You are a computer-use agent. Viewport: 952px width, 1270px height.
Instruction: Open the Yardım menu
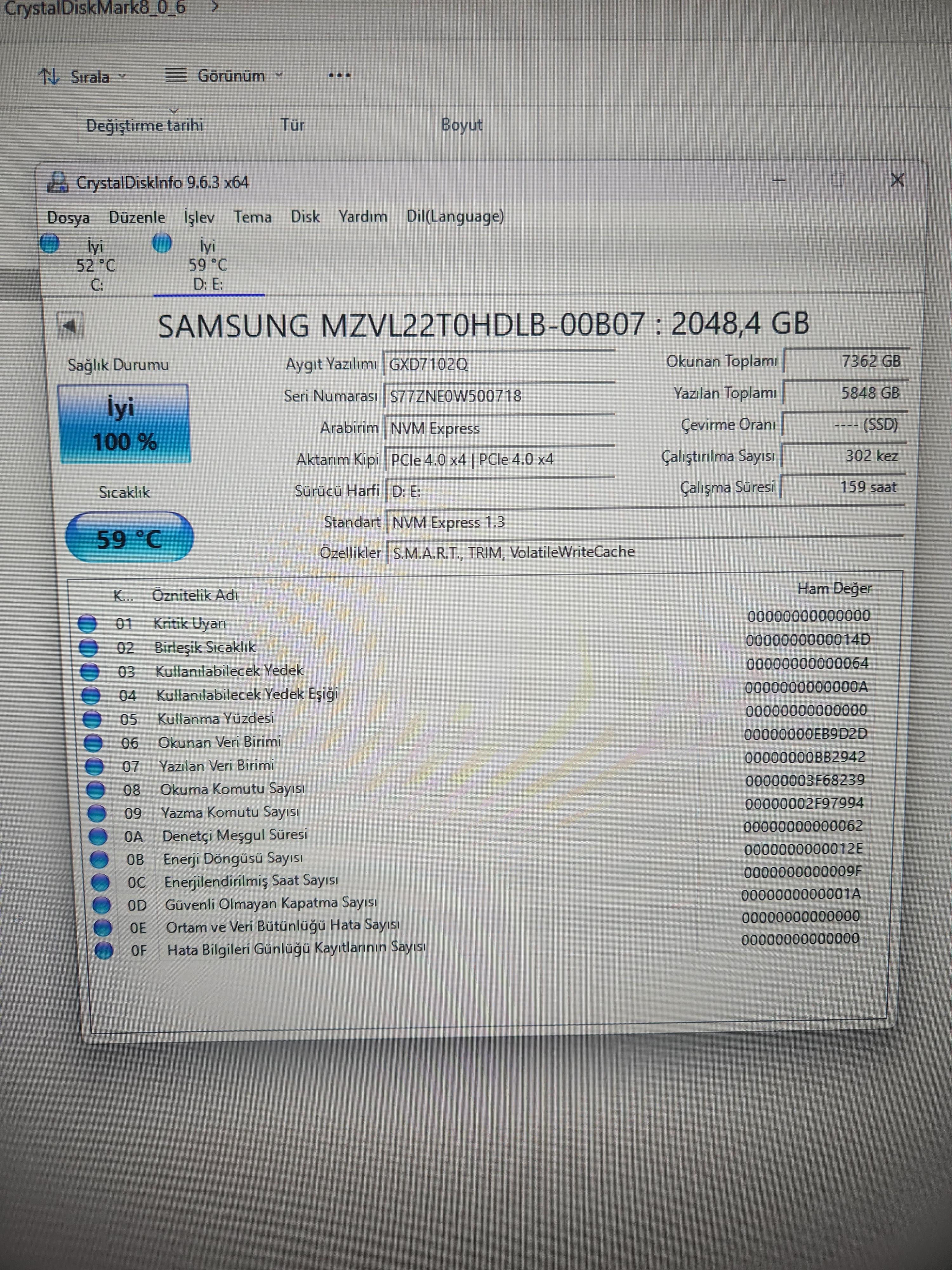[x=363, y=217]
